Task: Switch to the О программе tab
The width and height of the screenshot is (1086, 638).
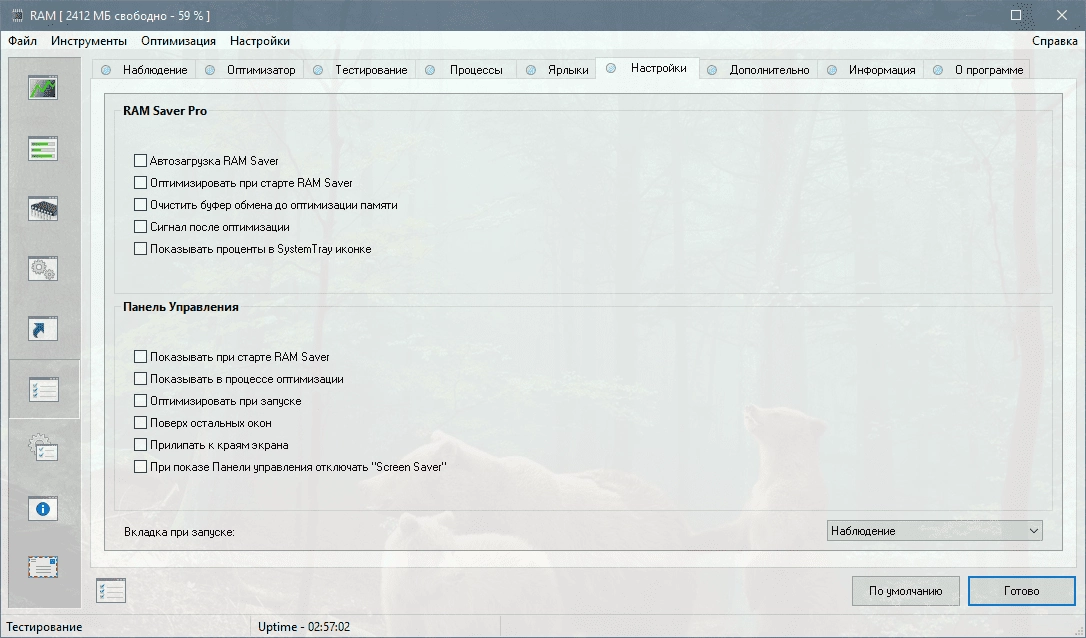Action: click(978, 69)
